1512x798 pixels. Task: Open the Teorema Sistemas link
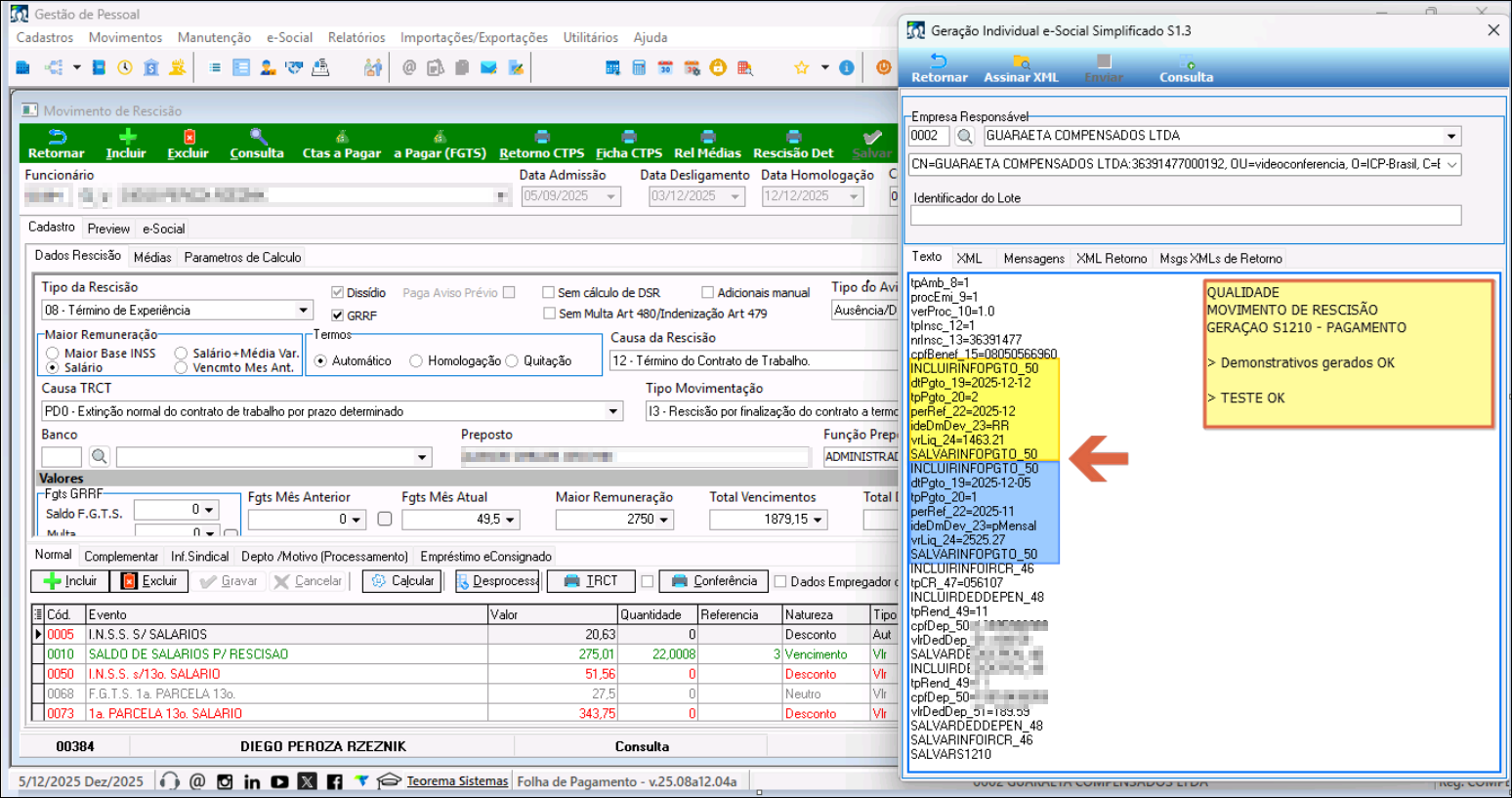457,781
